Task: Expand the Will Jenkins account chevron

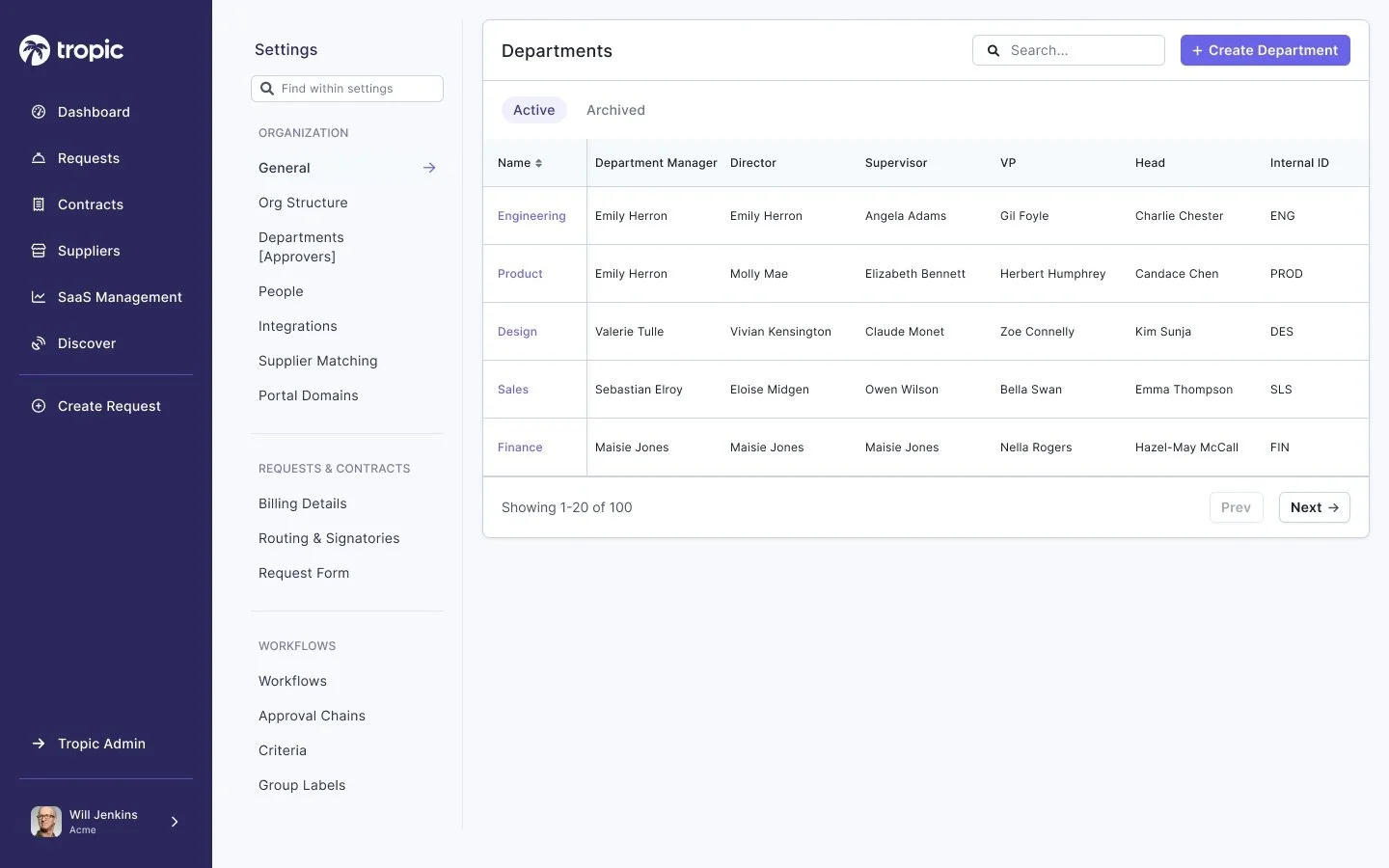Action: [x=175, y=822]
